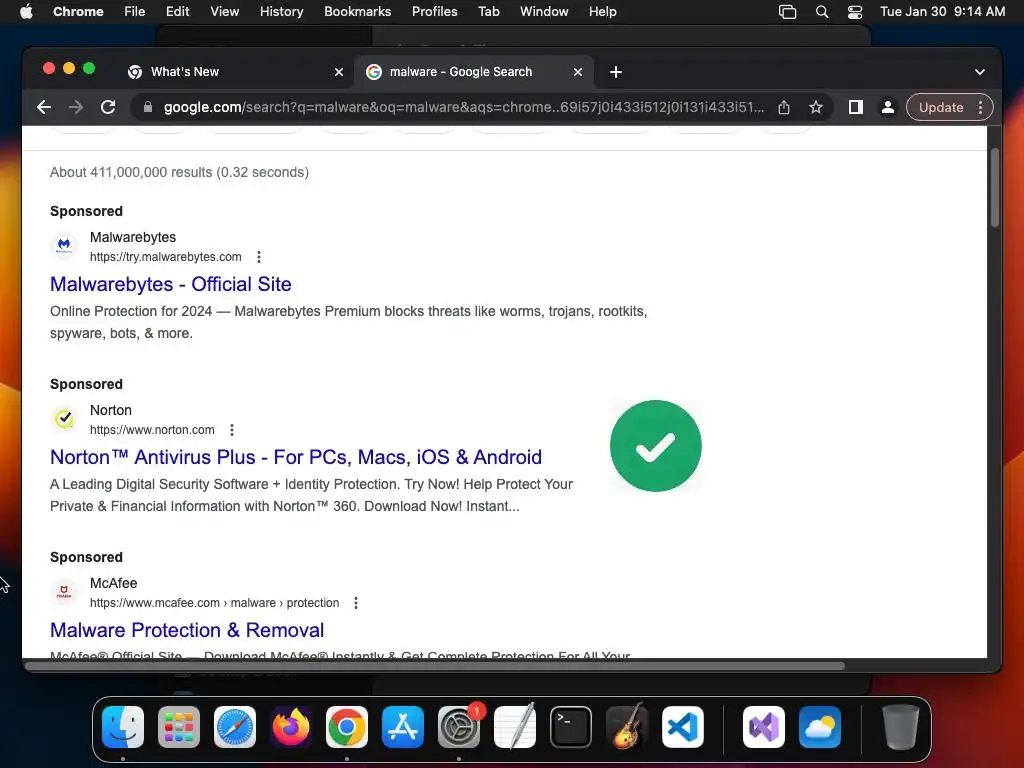The image size is (1024, 768).
Task: Open ad options for Malwarebytes result
Action: click(259, 257)
